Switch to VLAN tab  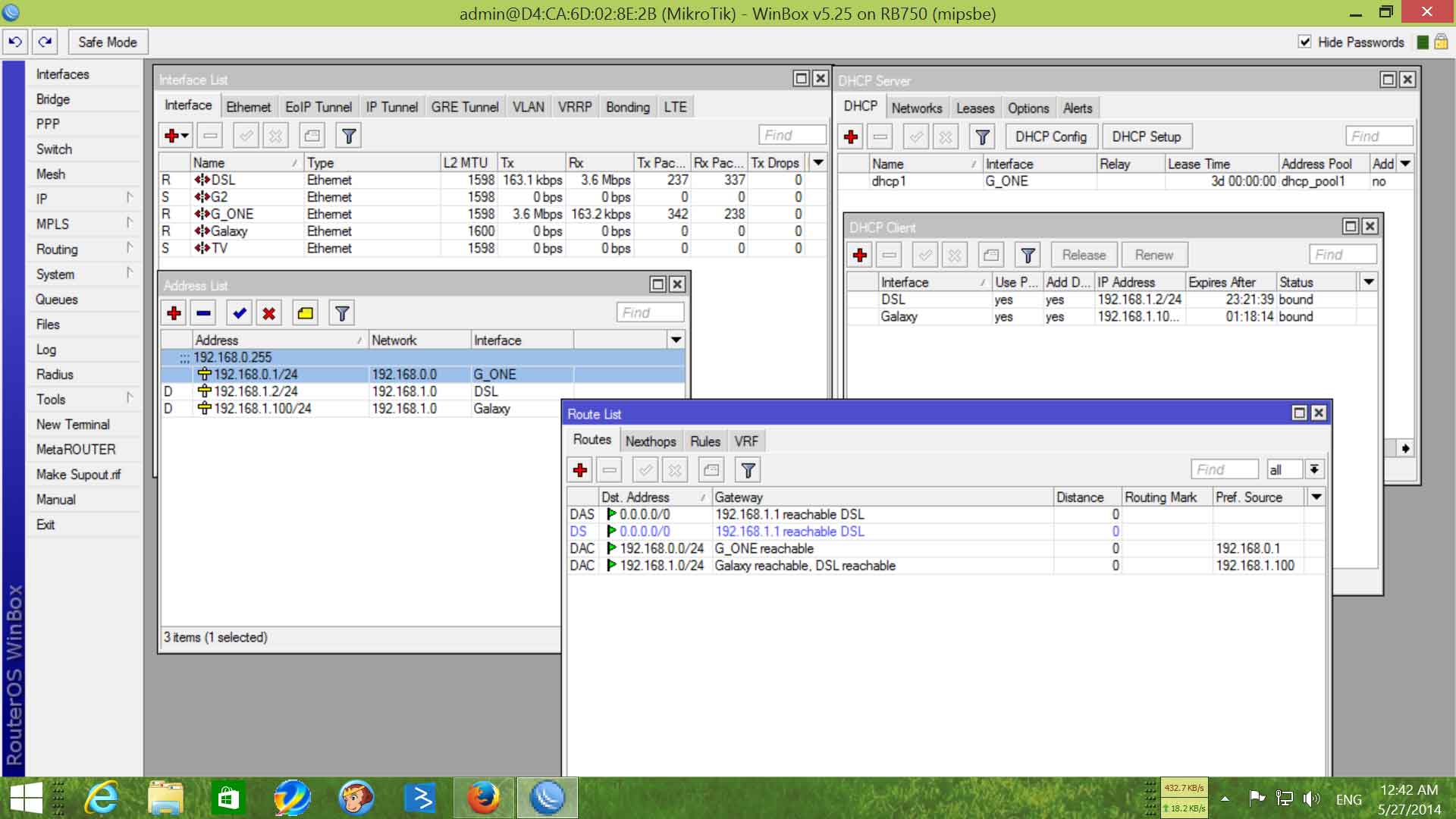click(x=528, y=107)
